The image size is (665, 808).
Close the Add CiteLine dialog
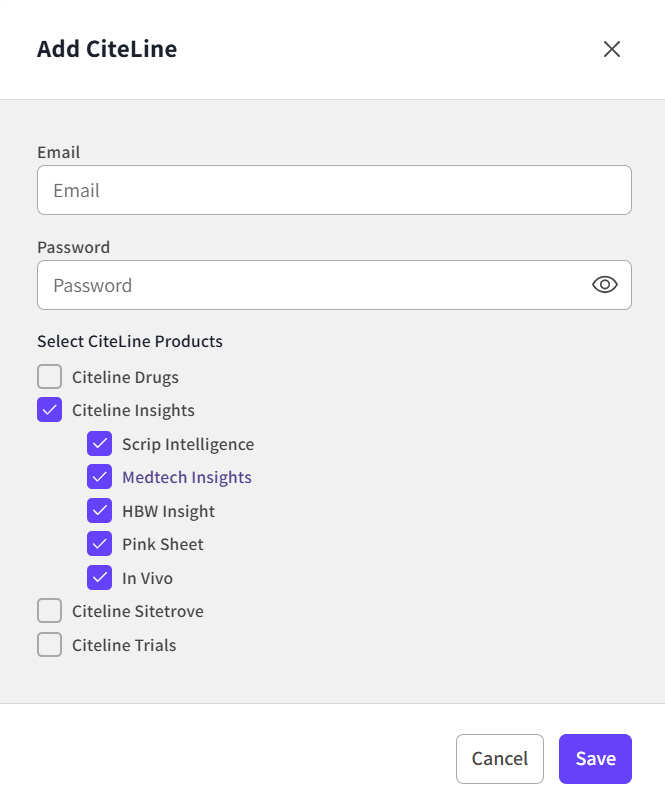612,49
